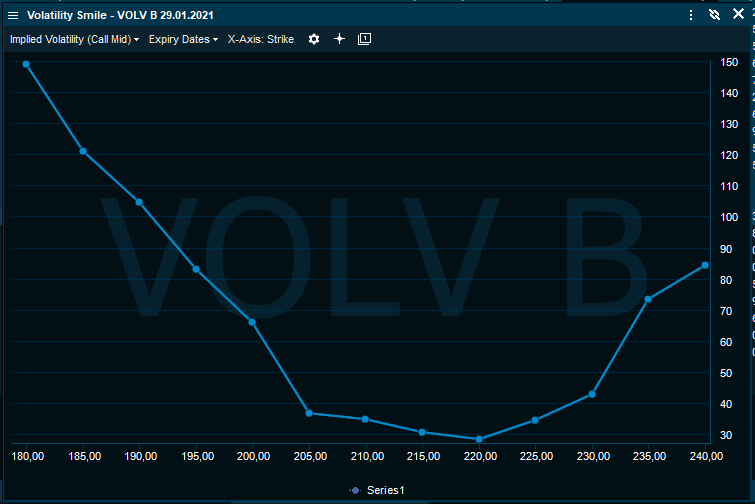Image resolution: width=755 pixels, height=504 pixels.
Task: Click the data point at strike 205,00
Action: (x=309, y=413)
